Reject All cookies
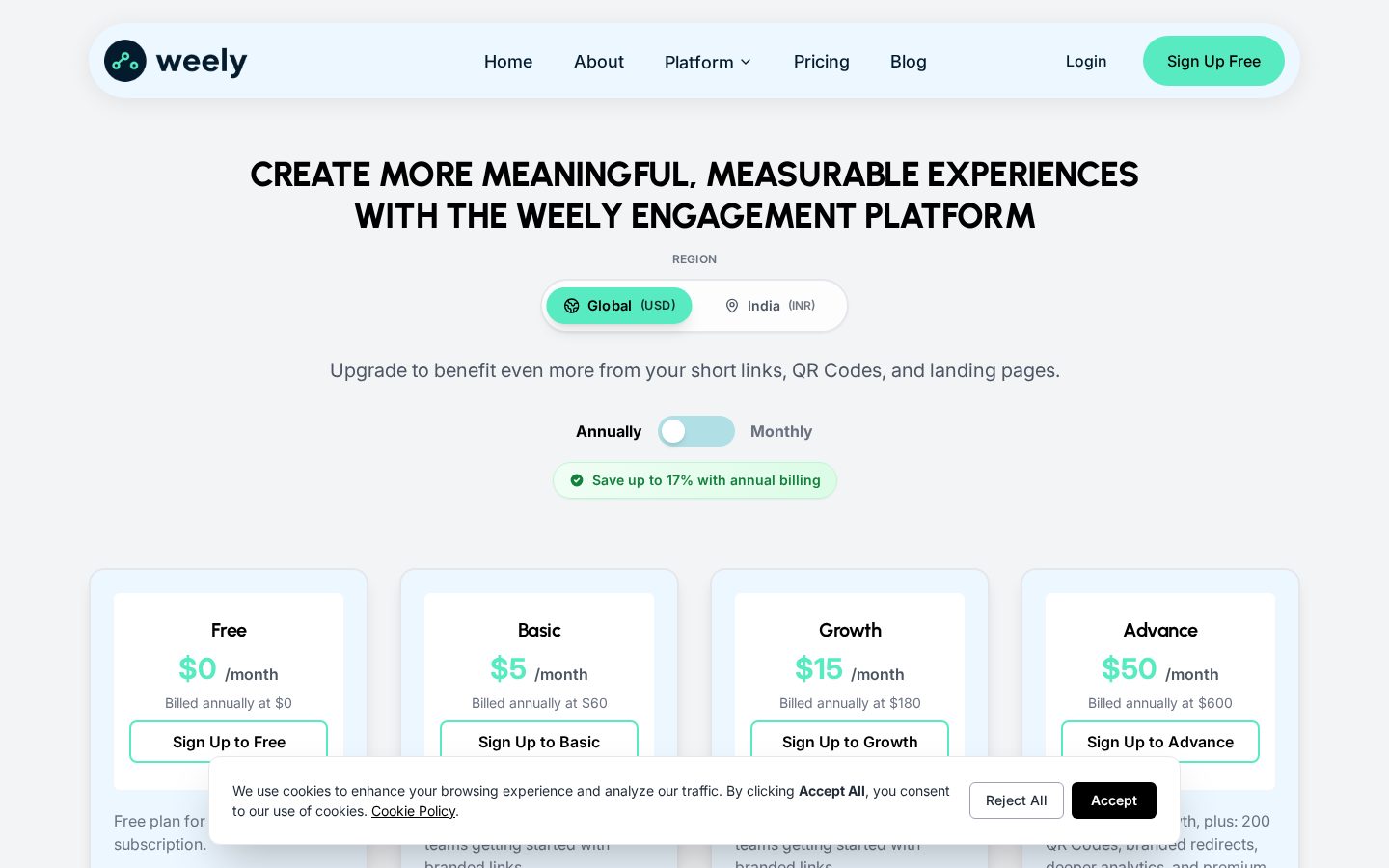The width and height of the screenshot is (1389, 868). click(1017, 800)
